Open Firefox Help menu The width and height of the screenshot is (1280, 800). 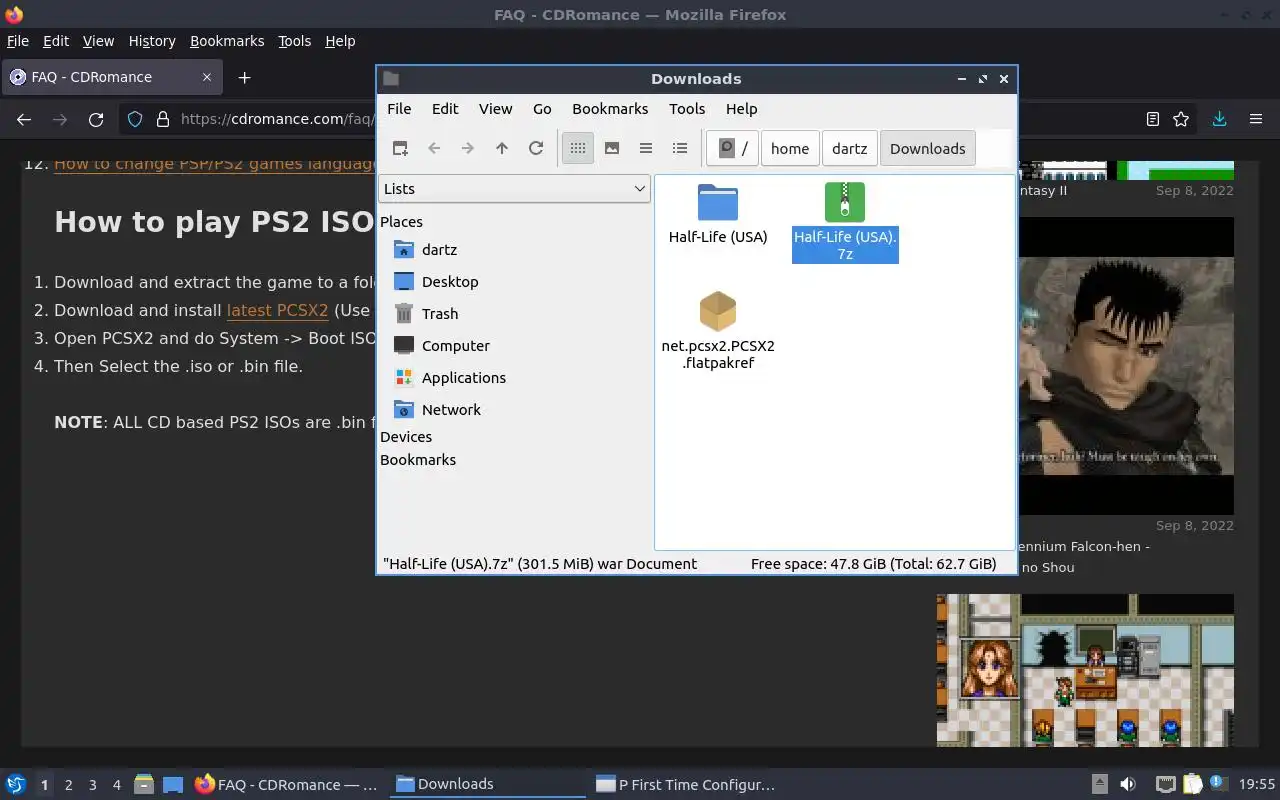(x=340, y=41)
